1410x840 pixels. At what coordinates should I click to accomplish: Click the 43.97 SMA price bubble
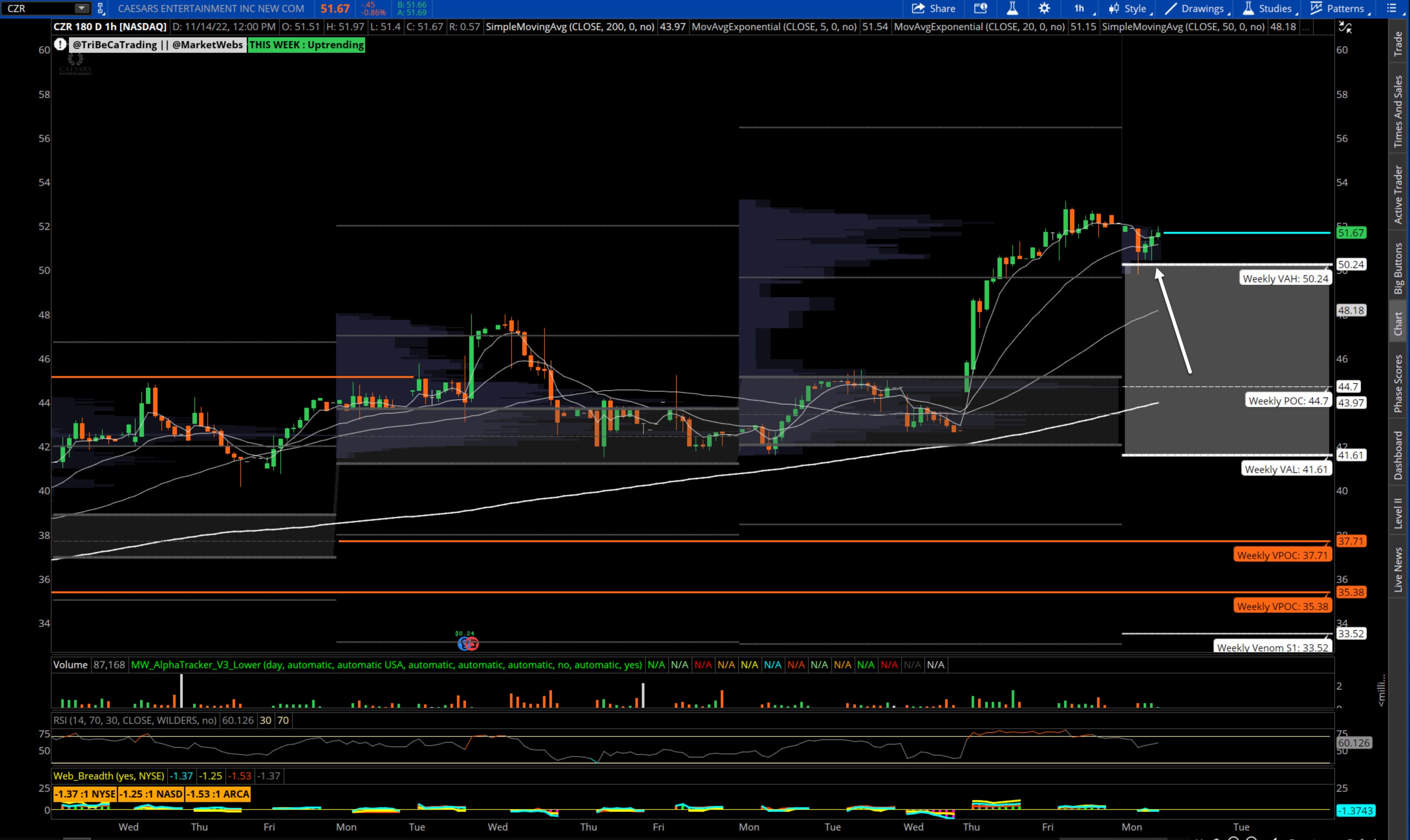1351,403
